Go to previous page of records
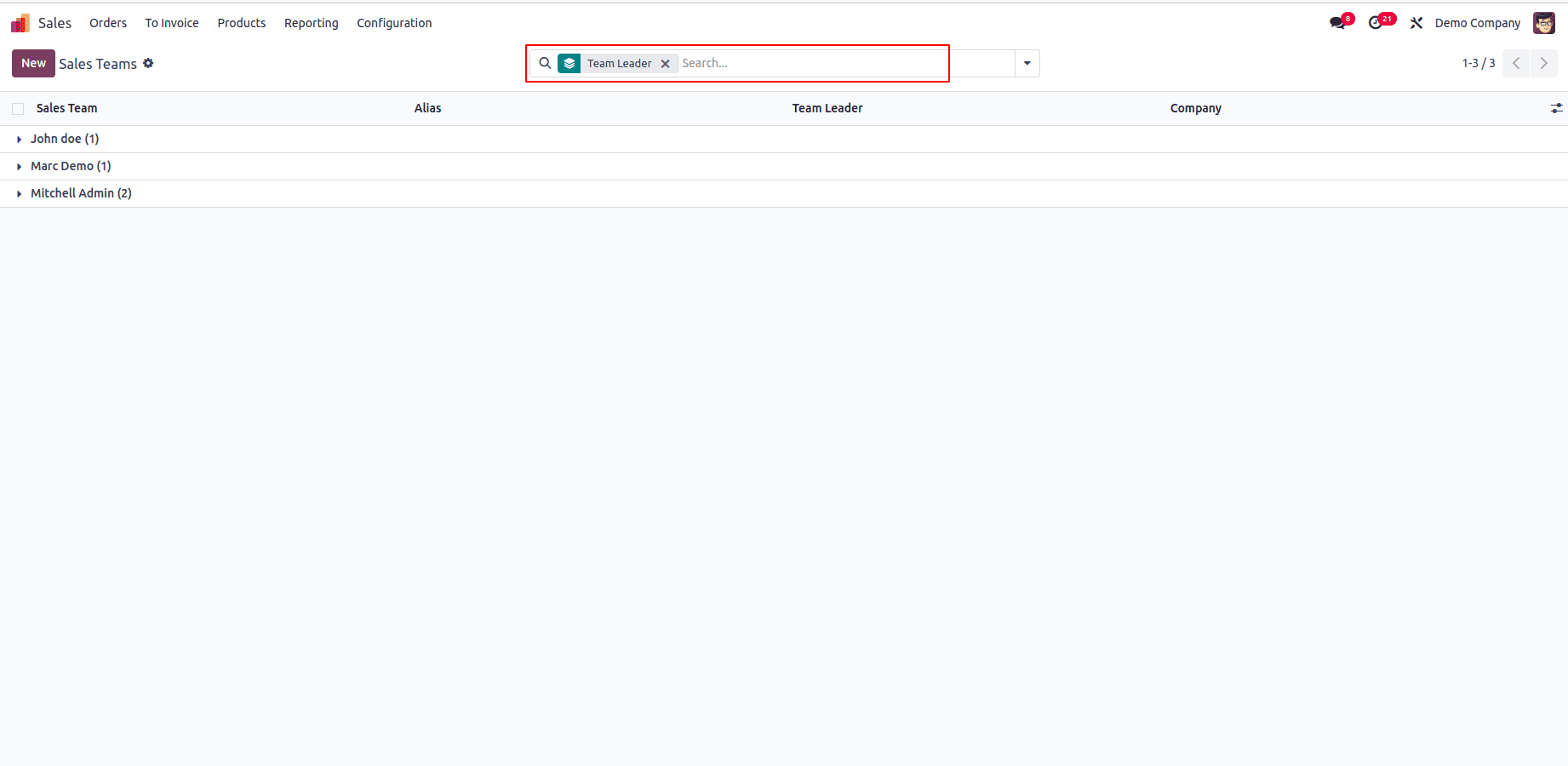 coord(1516,63)
